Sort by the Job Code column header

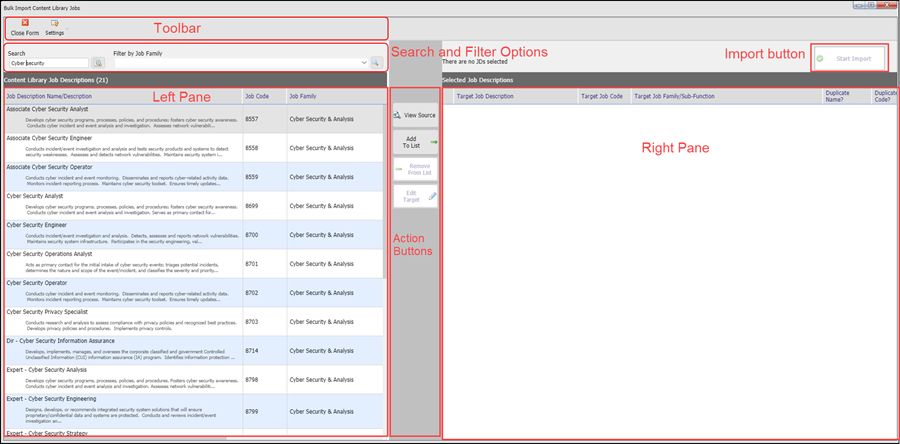[x=265, y=96]
